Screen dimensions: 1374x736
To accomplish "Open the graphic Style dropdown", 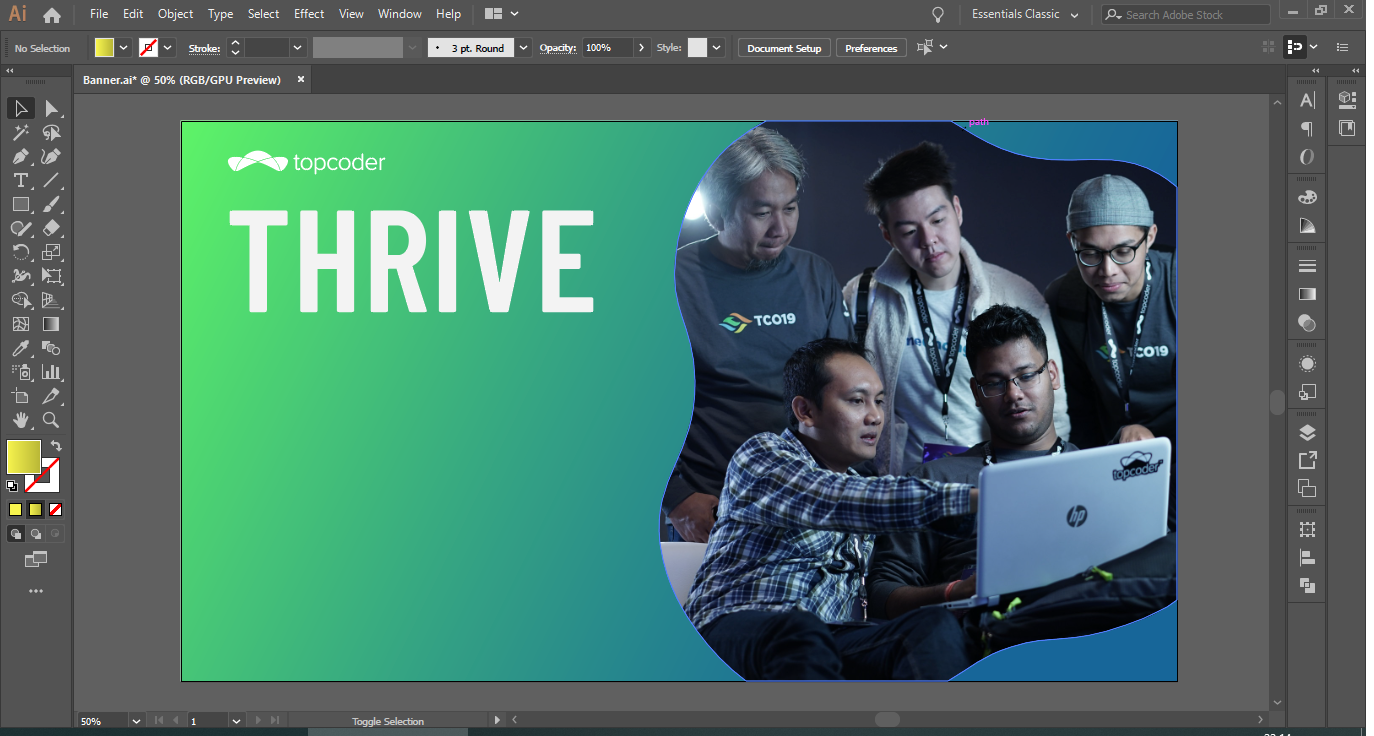I will [717, 48].
